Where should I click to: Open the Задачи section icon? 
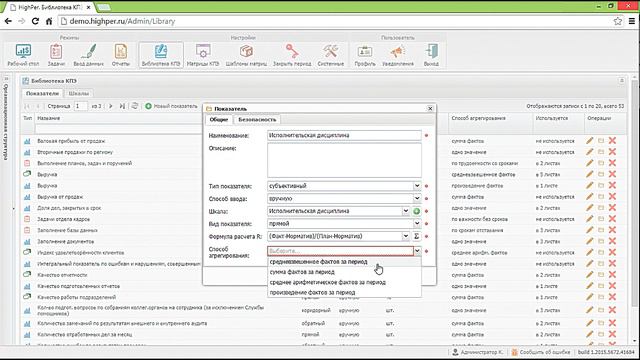pyautogui.click(x=56, y=55)
